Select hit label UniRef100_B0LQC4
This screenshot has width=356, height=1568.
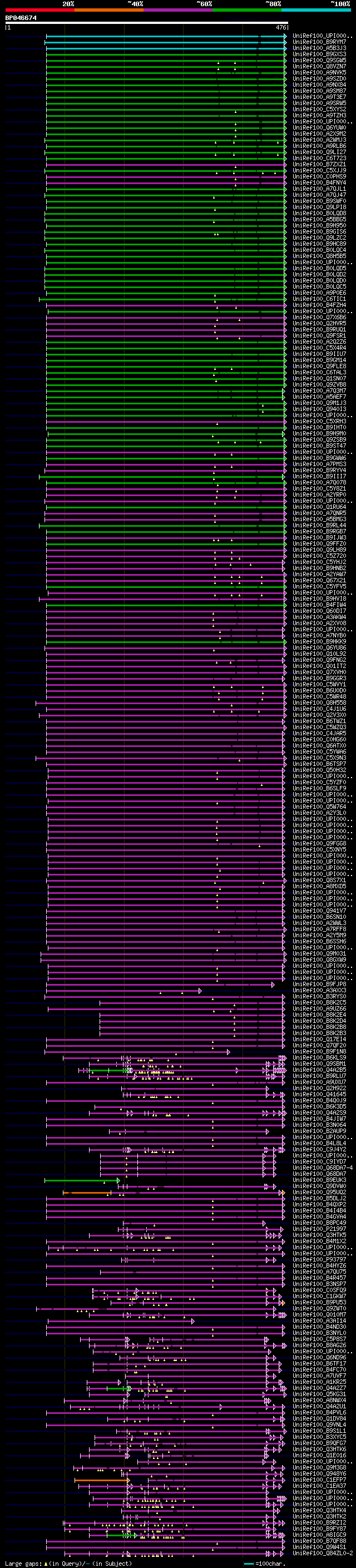coord(319,250)
